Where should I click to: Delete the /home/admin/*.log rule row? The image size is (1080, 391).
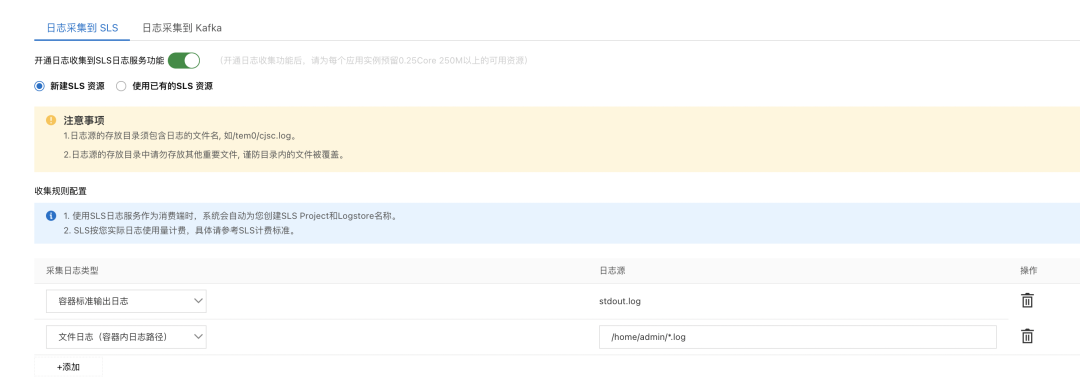click(1027, 337)
